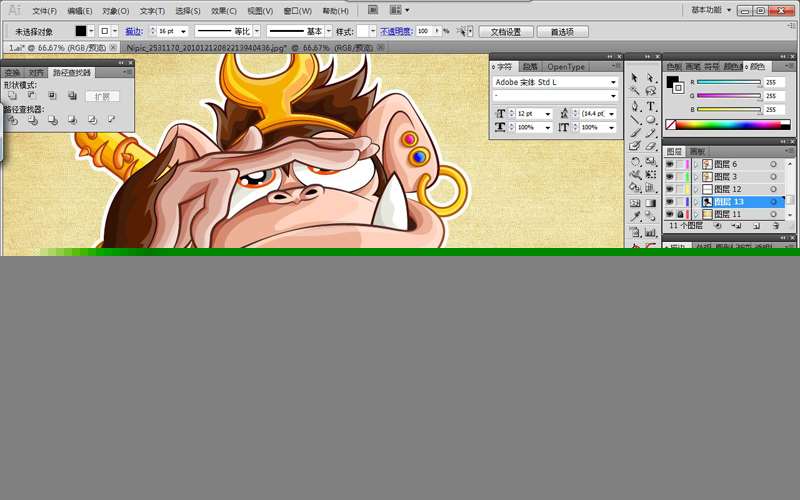Select the Eyedropper tool

(634, 216)
